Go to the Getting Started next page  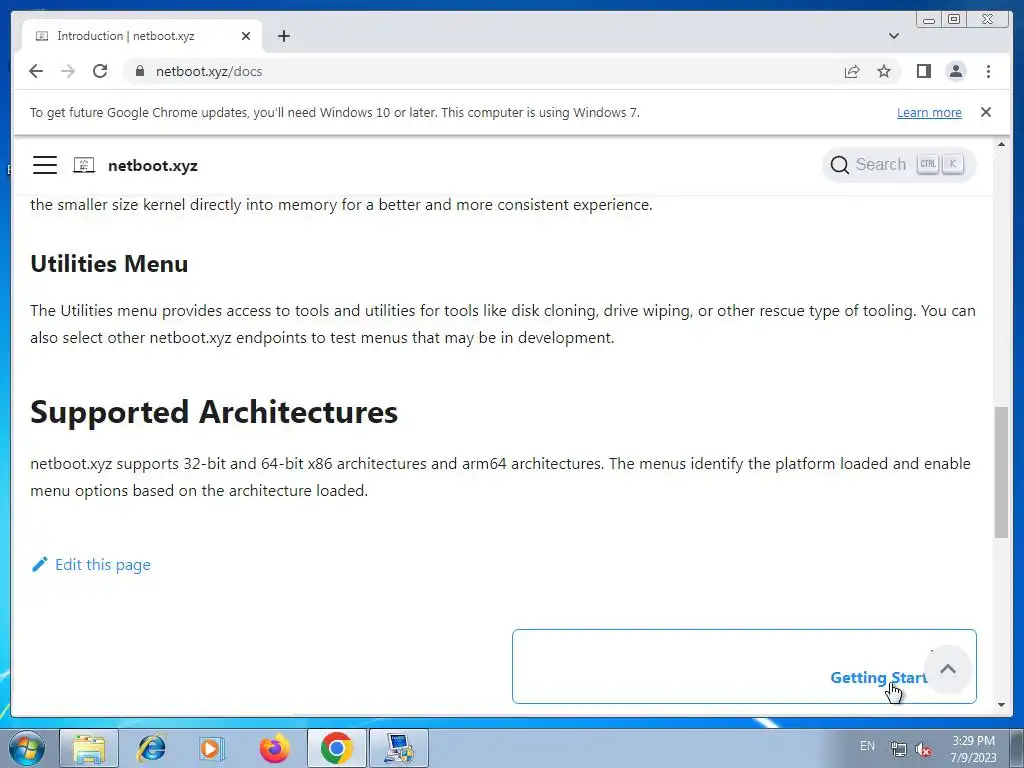click(x=744, y=666)
